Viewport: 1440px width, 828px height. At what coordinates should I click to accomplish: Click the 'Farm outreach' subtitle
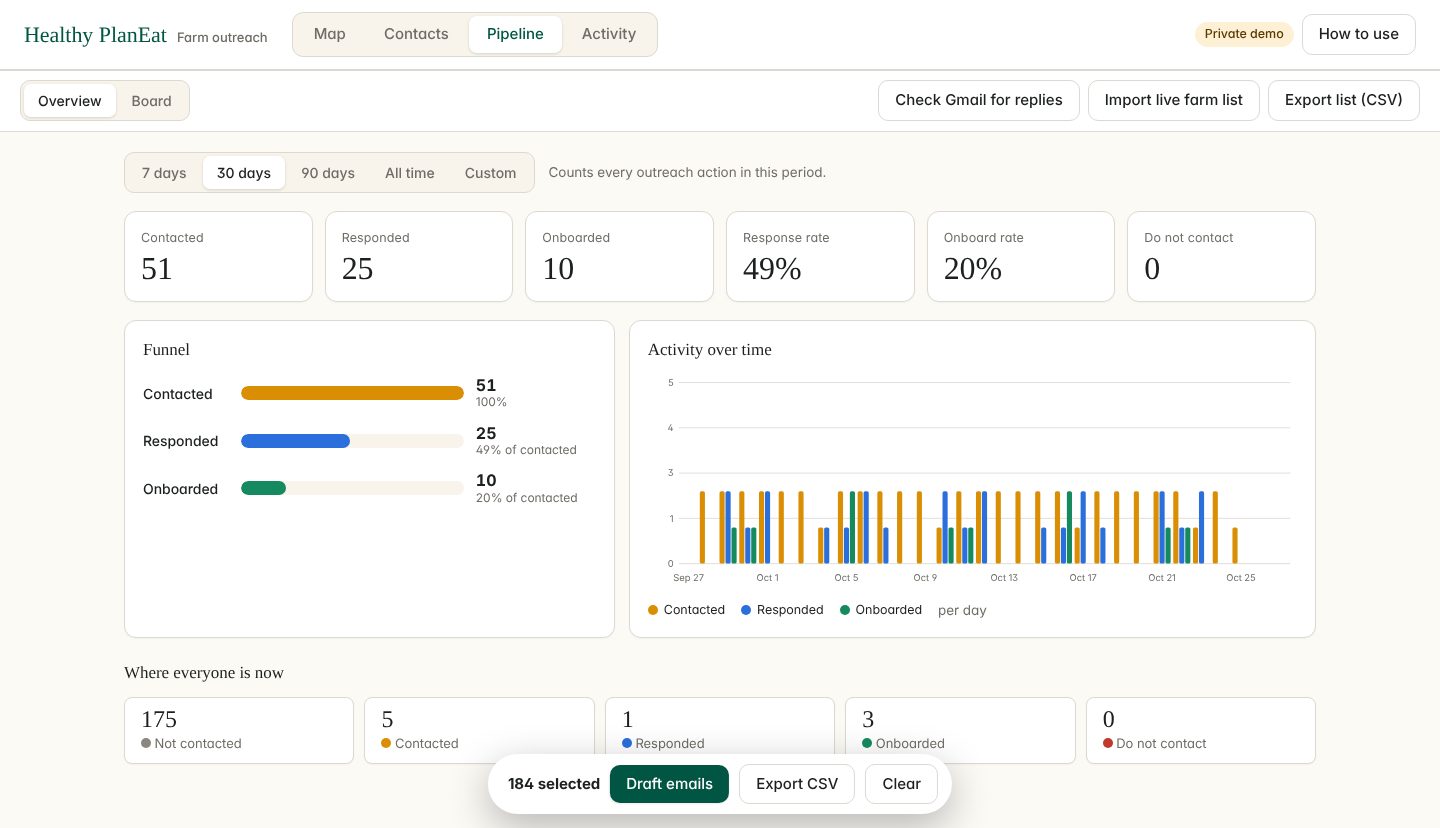222,38
